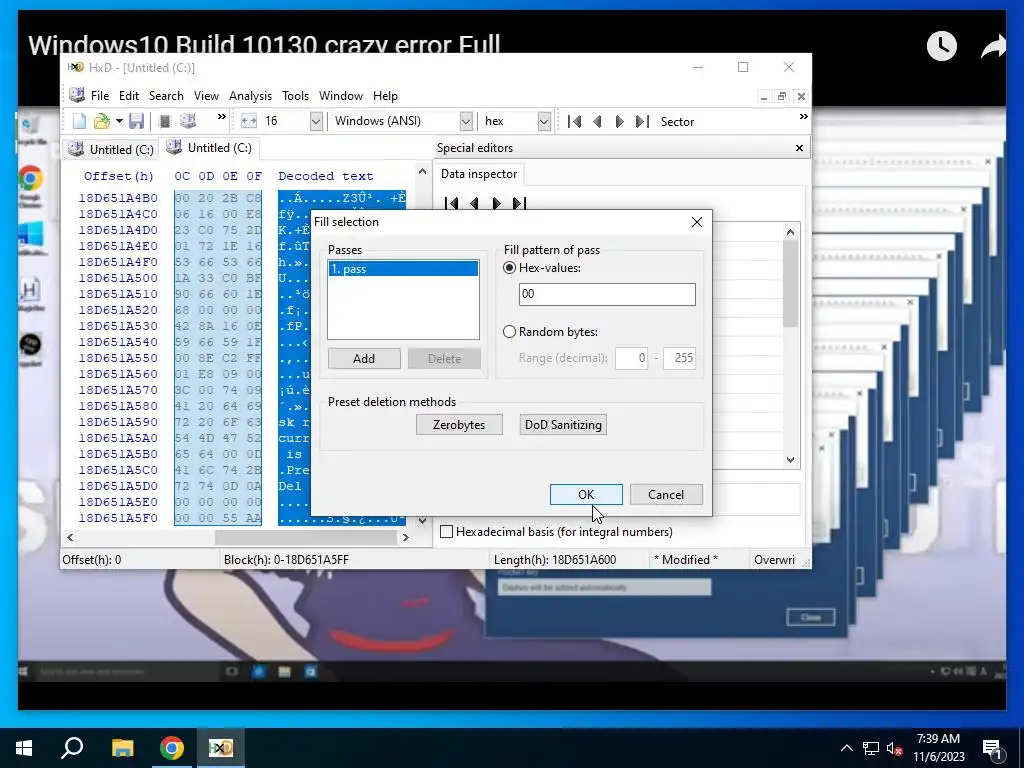
Task: Select the Hex-values radio button
Action: point(509,268)
